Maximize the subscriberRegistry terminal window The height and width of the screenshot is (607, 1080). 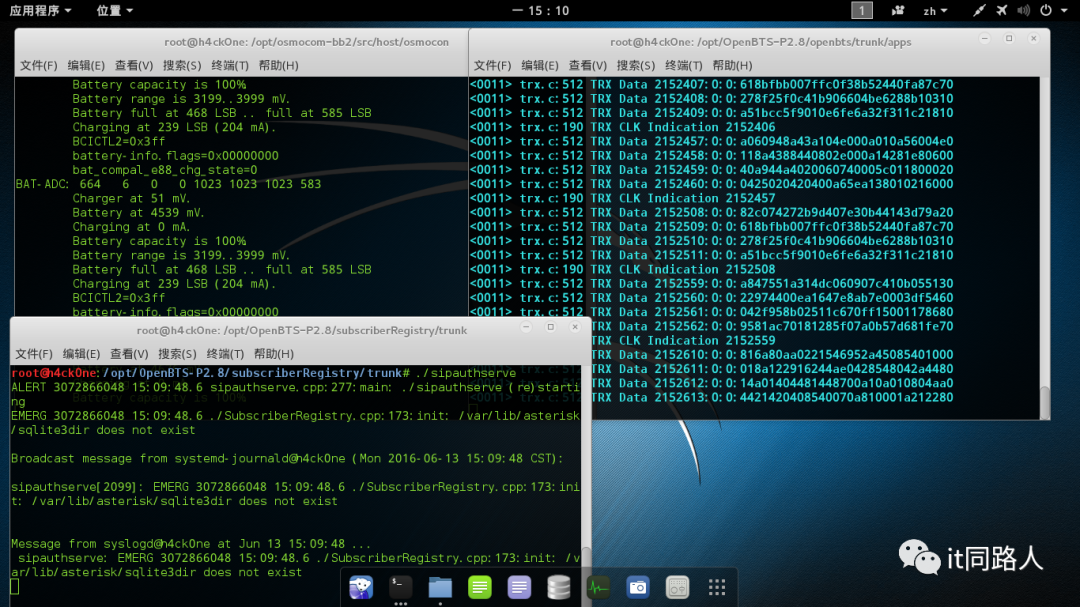[550, 327]
